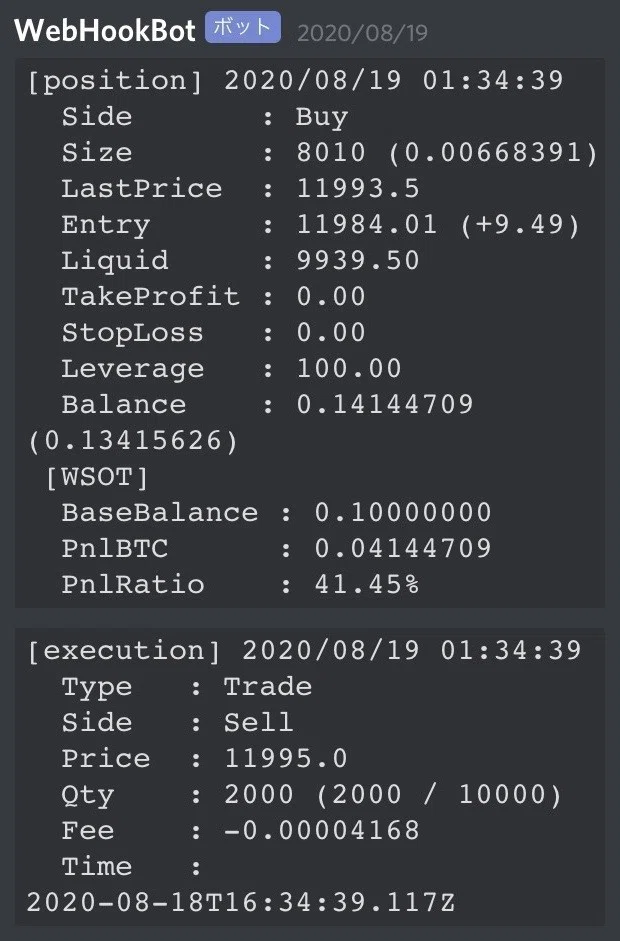Select the LastPrice value 11993.5
The width and height of the screenshot is (620, 941).
point(358,188)
